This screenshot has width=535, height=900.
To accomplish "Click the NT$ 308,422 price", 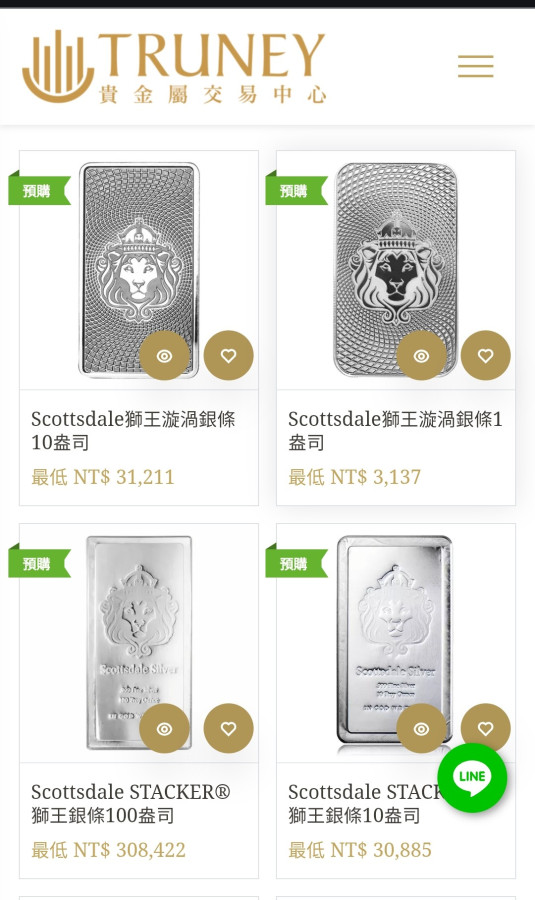I will 108,850.
